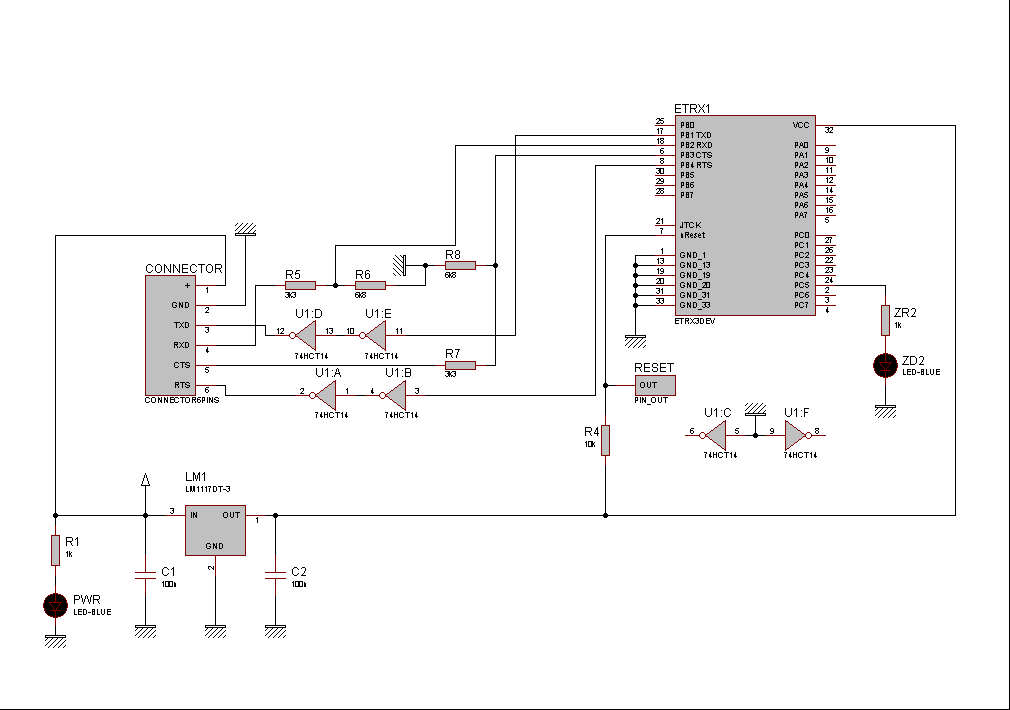Click the VCC pin label on ETRX1

pos(801,125)
